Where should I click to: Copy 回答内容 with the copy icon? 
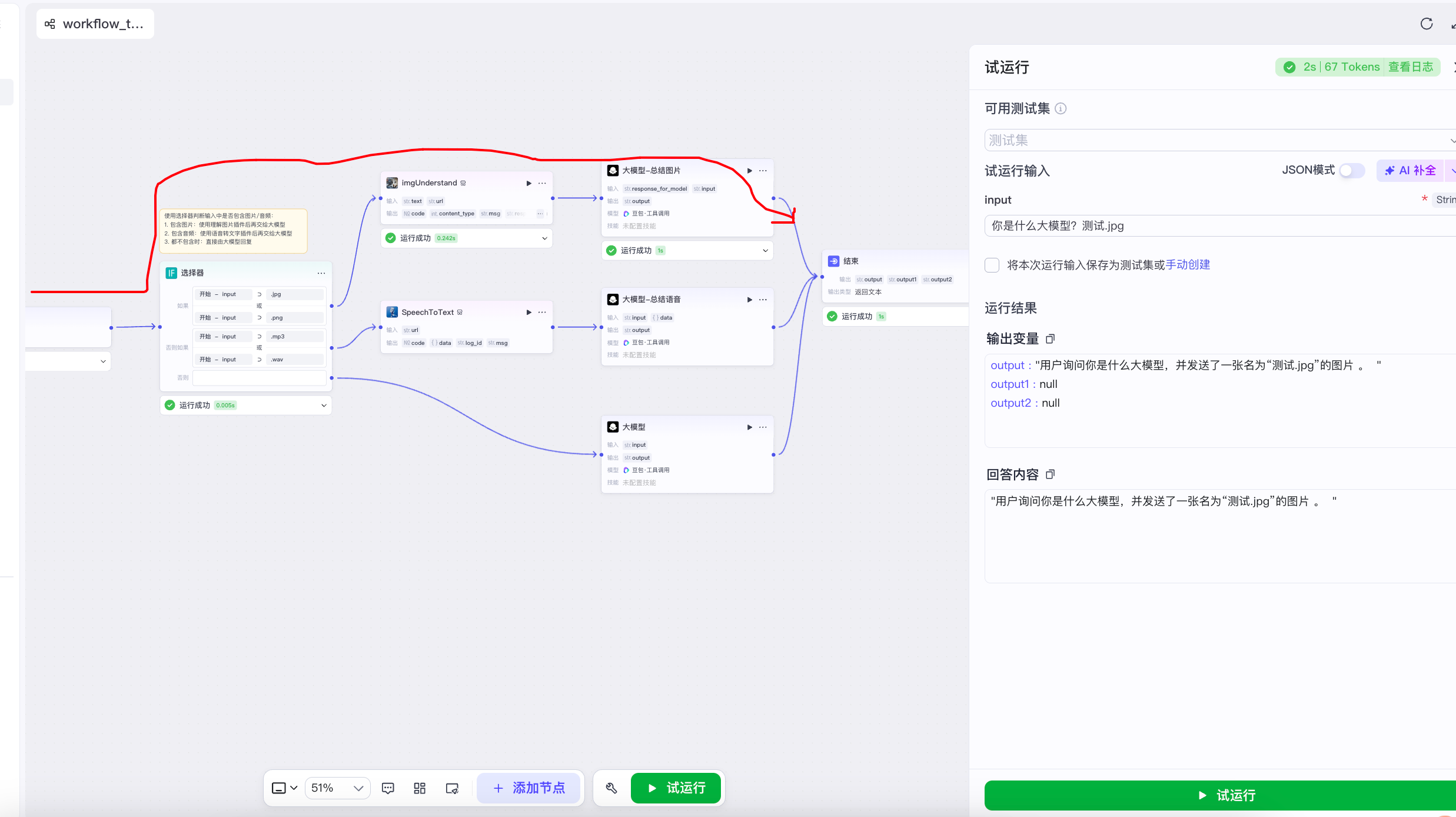1051,474
